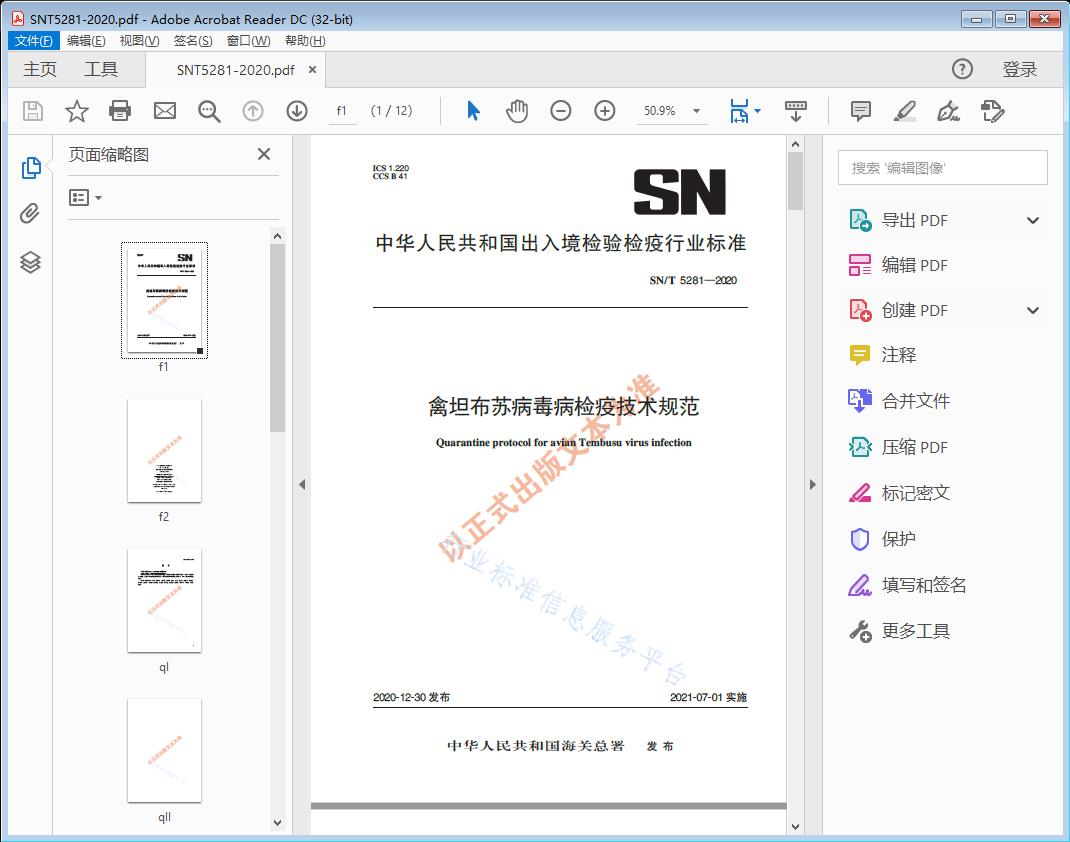Select the f2 page thumbnail
Image resolution: width=1070 pixels, height=842 pixels.
(164, 450)
